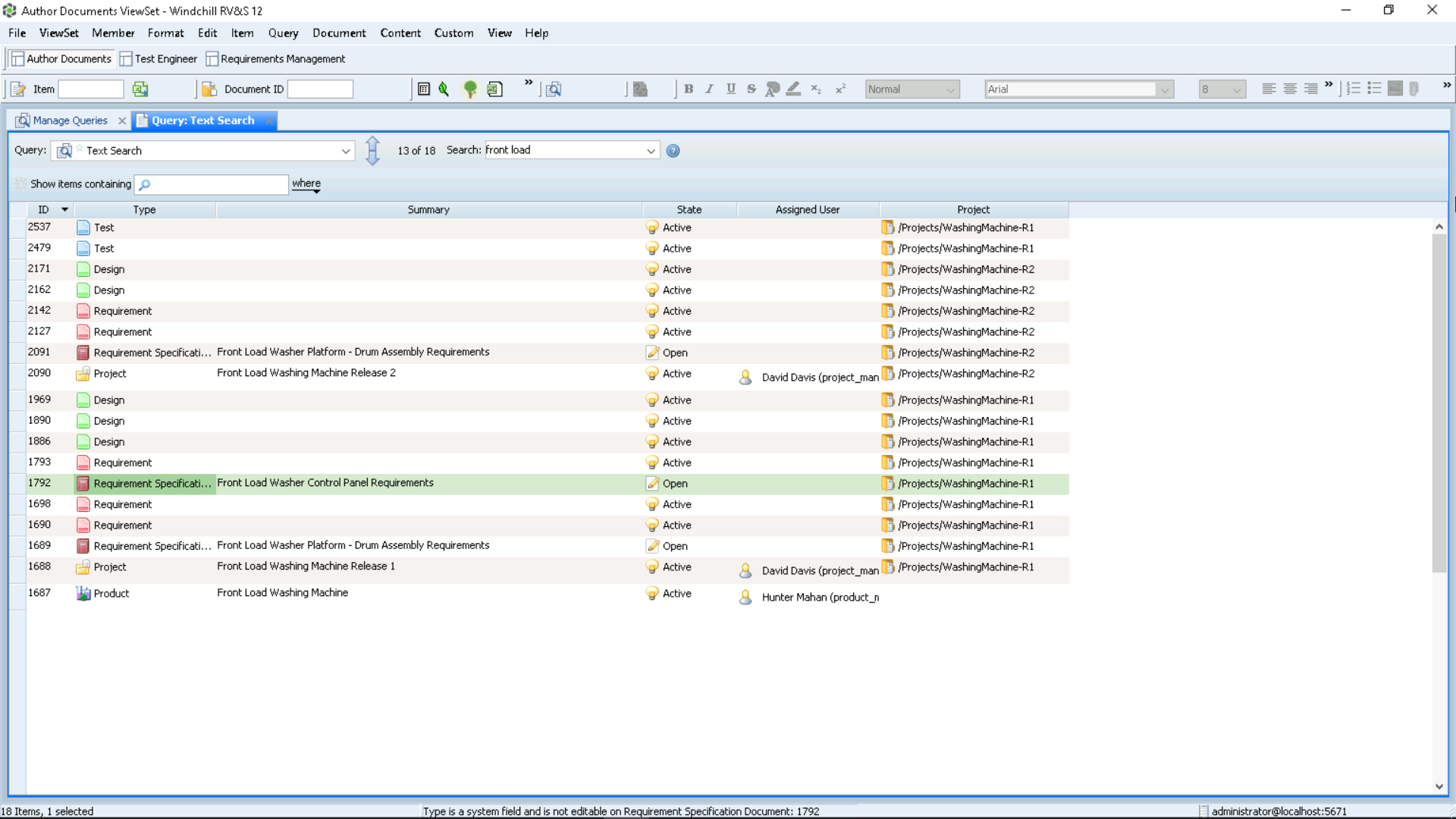Open the highlight color tool

(793, 89)
